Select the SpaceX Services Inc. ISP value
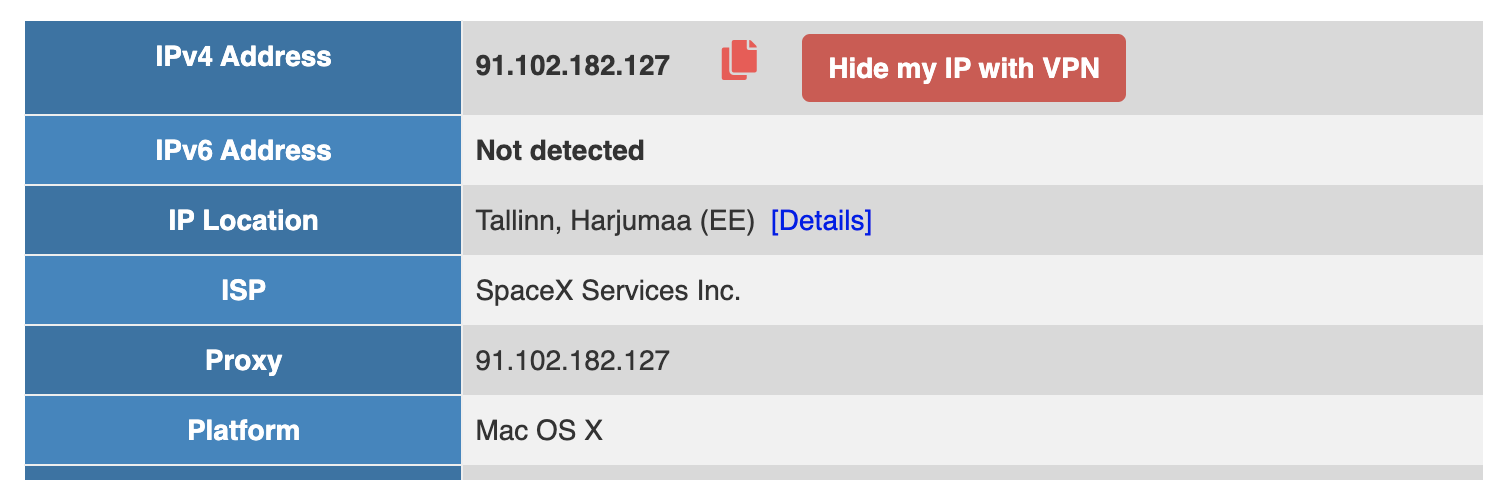Image resolution: width=1506 pixels, height=480 pixels. [x=608, y=290]
